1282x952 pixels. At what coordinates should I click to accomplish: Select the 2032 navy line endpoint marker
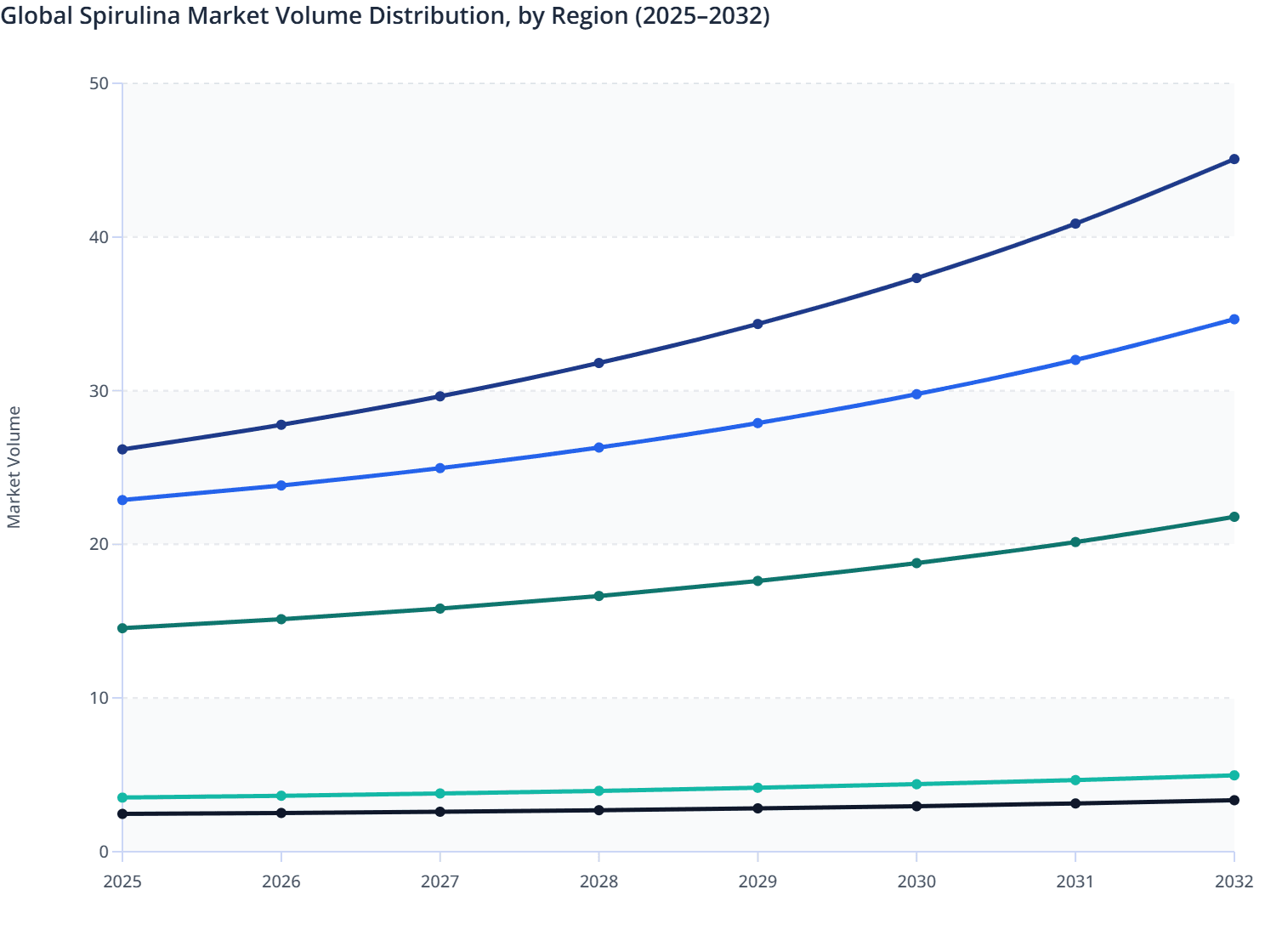click(x=1234, y=158)
